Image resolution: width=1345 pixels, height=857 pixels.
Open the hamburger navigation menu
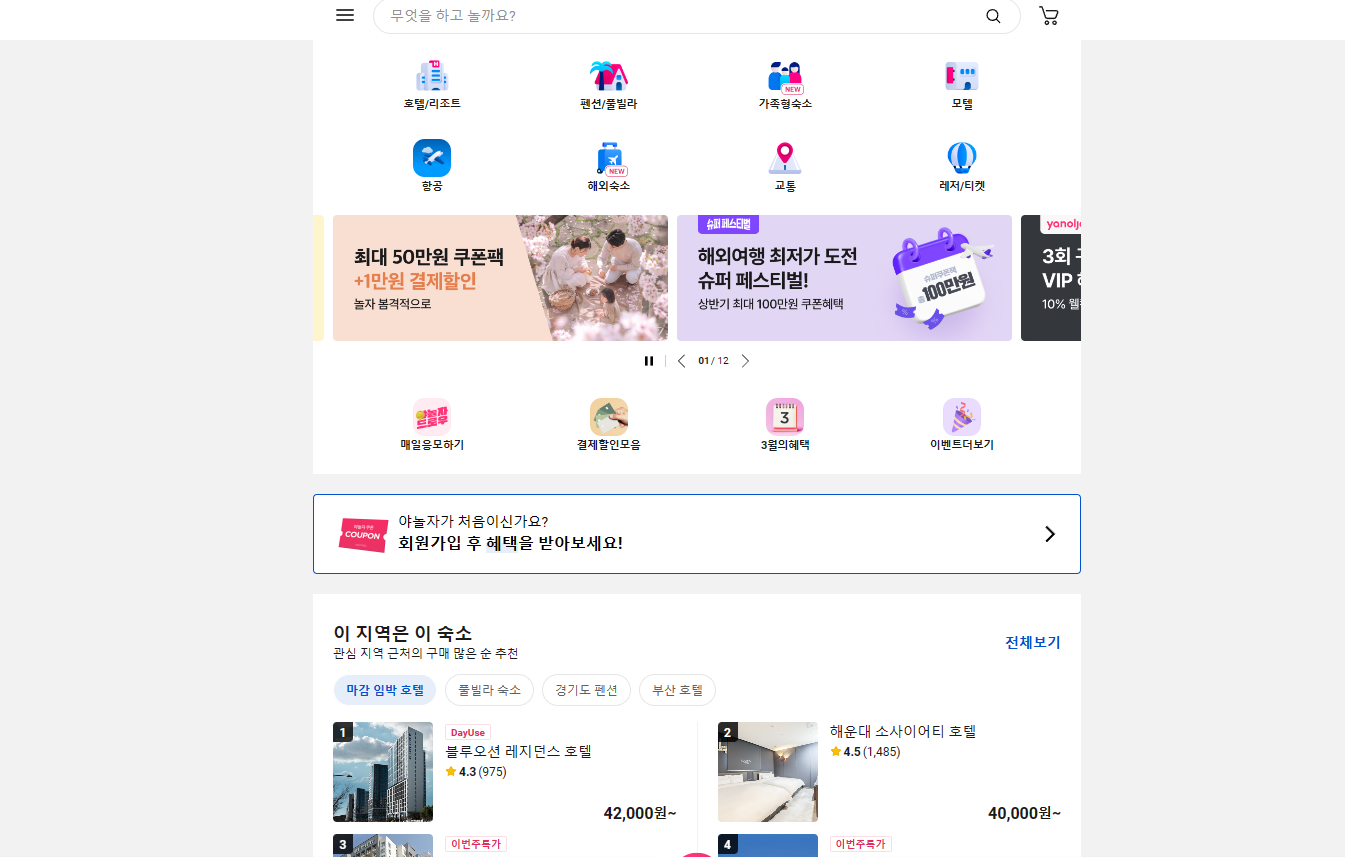345,15
